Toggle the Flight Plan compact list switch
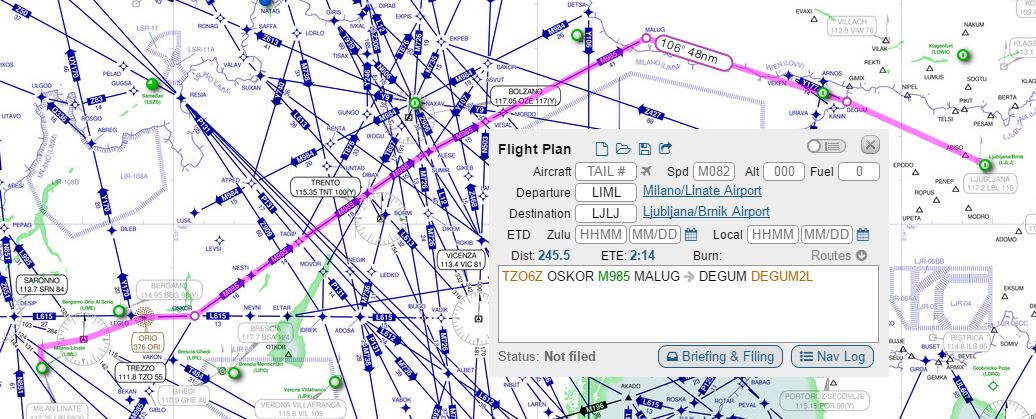 pyautogui.click(x=826, y=146)
